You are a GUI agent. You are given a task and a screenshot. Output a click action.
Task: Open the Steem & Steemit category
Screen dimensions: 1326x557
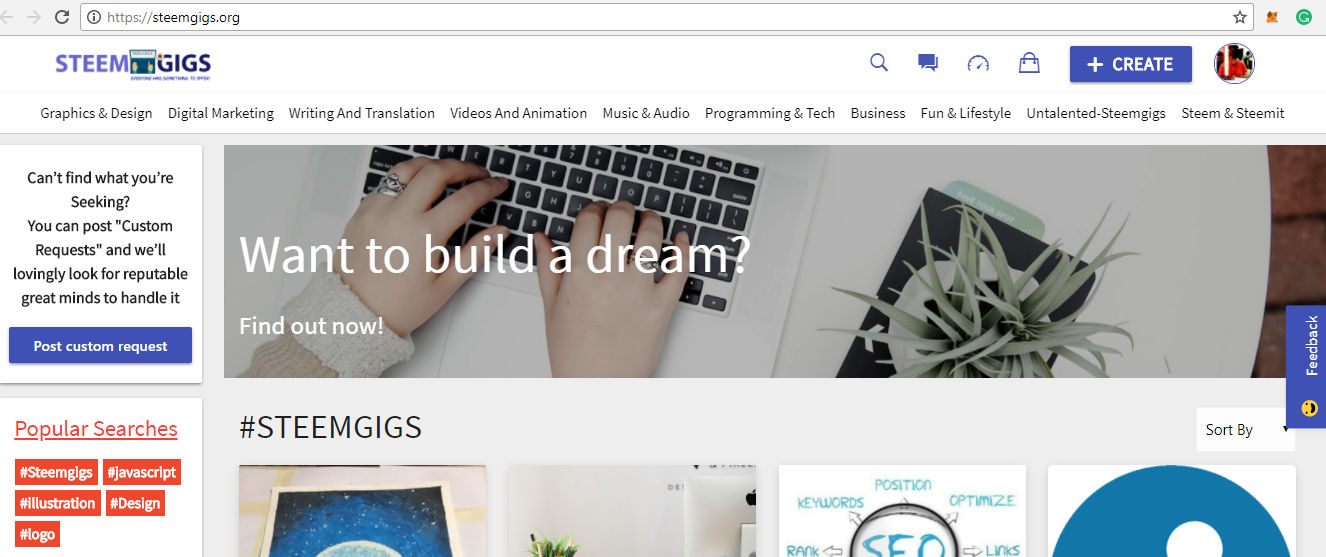(1233, 113)
